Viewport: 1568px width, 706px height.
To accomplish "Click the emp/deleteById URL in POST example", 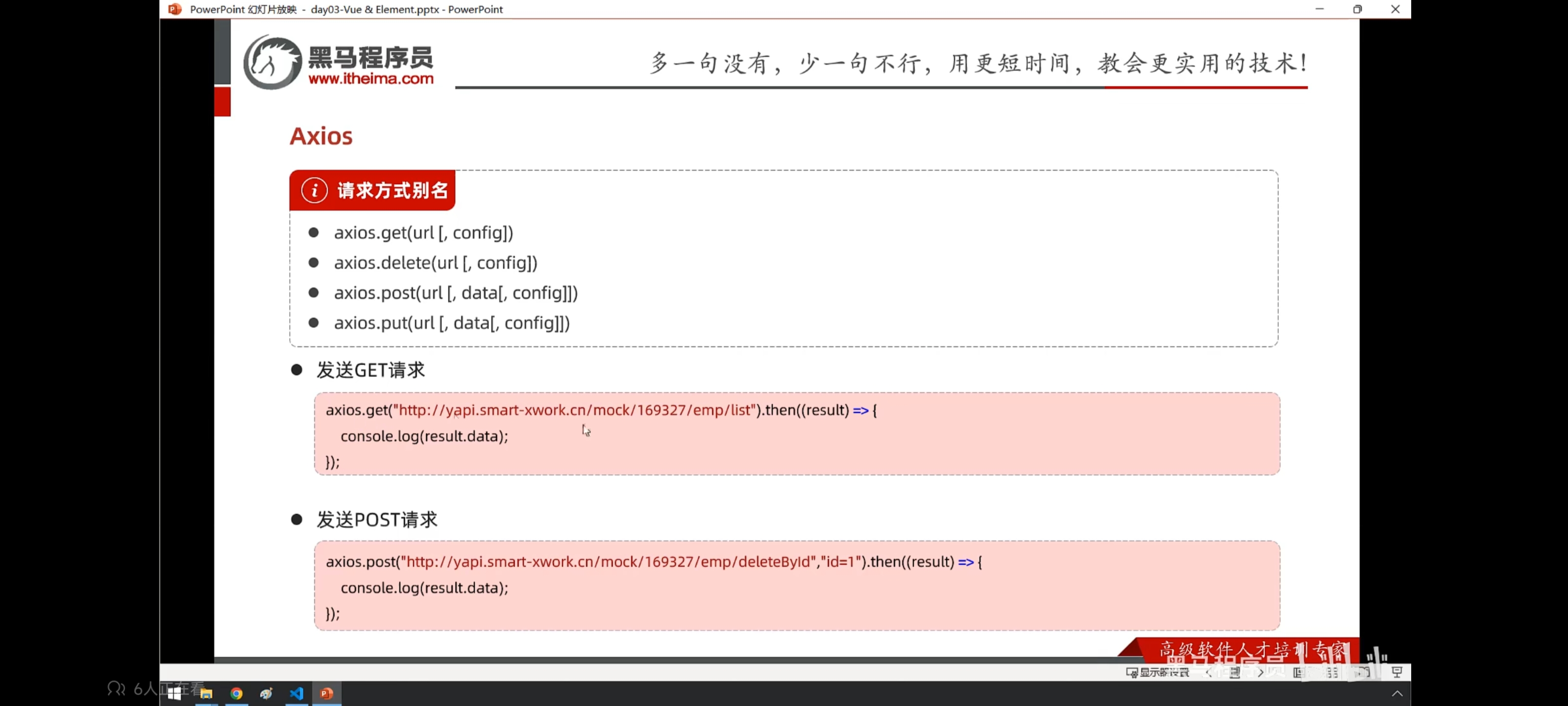I will pos(609,562).
